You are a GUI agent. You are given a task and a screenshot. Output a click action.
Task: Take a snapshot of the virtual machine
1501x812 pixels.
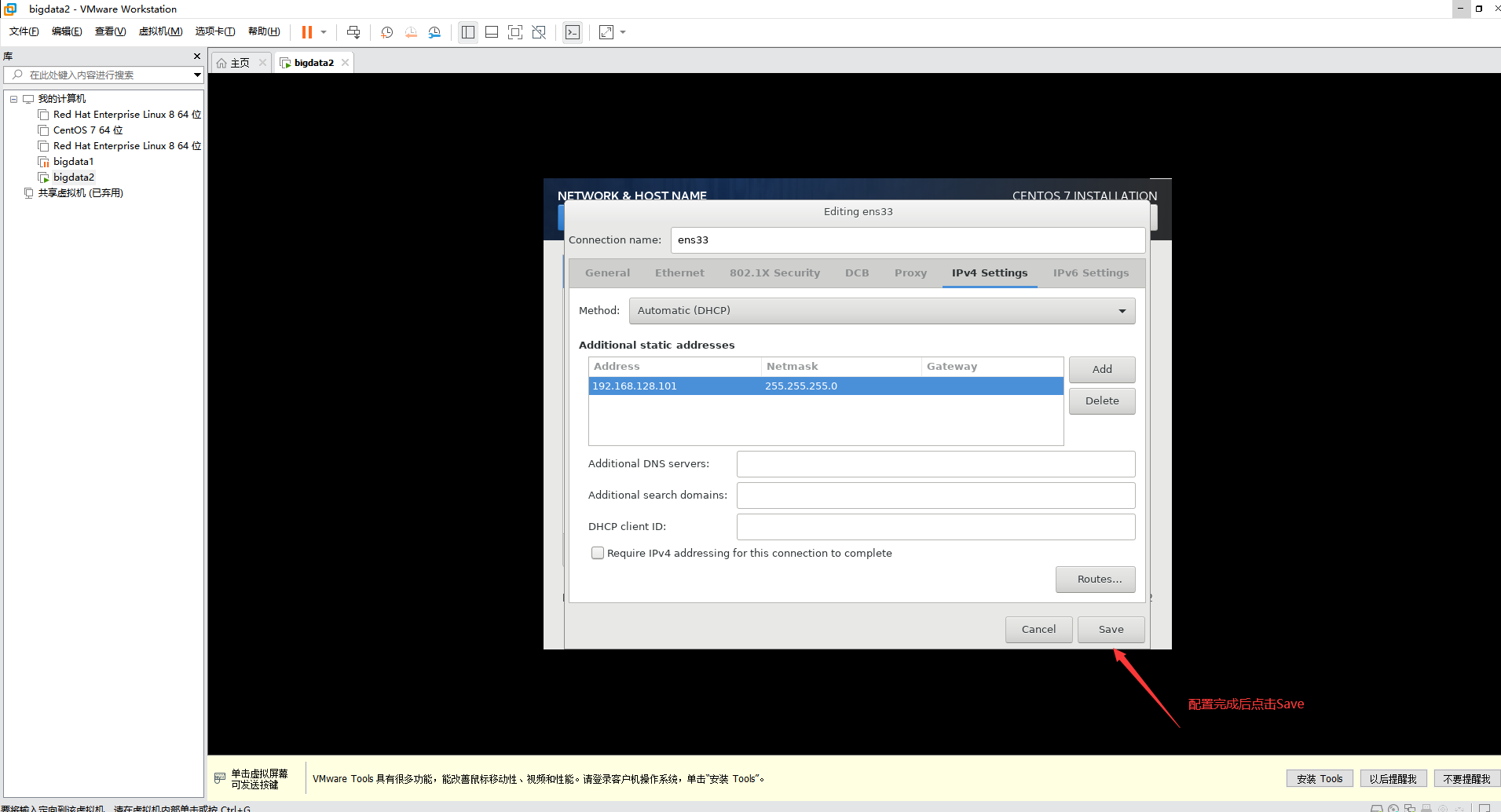(386, 32)
